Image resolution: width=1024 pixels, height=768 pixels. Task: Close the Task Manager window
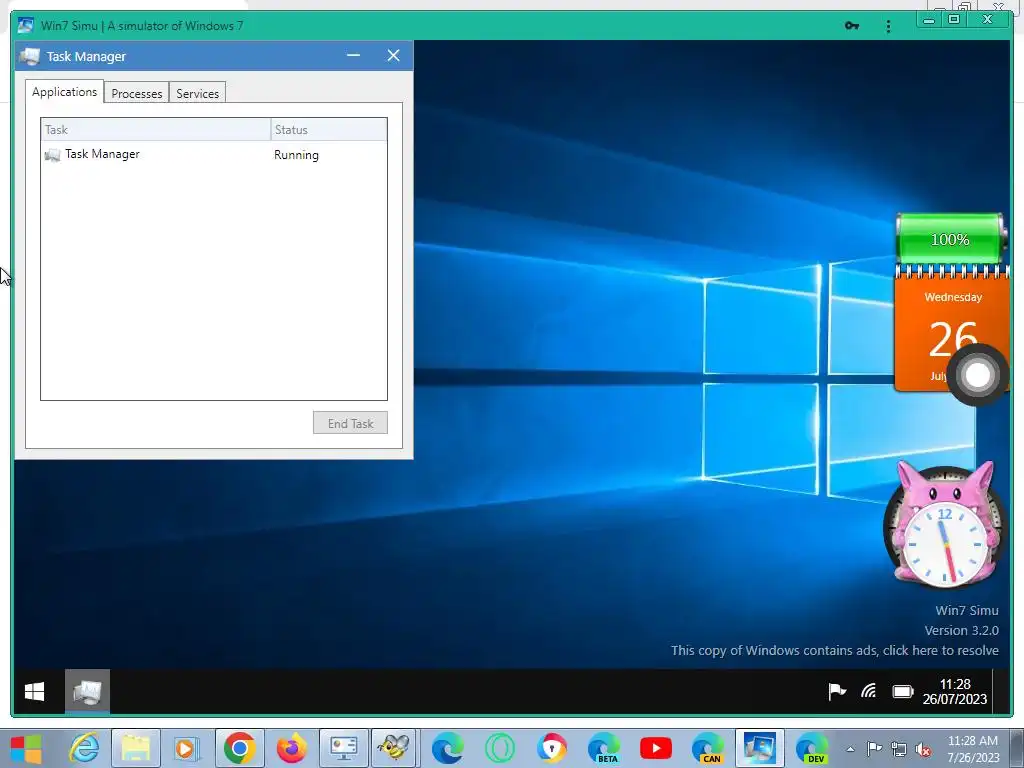pyautogui.click(x=393, y=56)
